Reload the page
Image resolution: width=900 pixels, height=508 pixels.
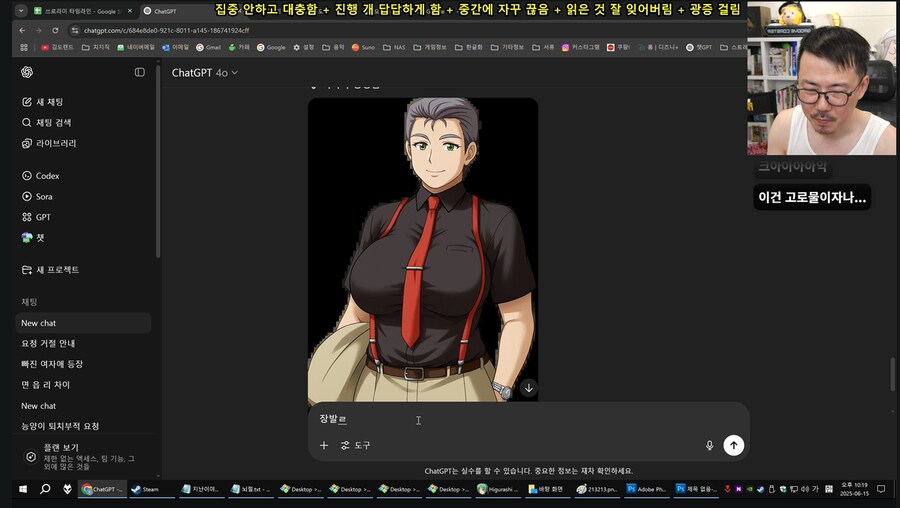(55, 30)
